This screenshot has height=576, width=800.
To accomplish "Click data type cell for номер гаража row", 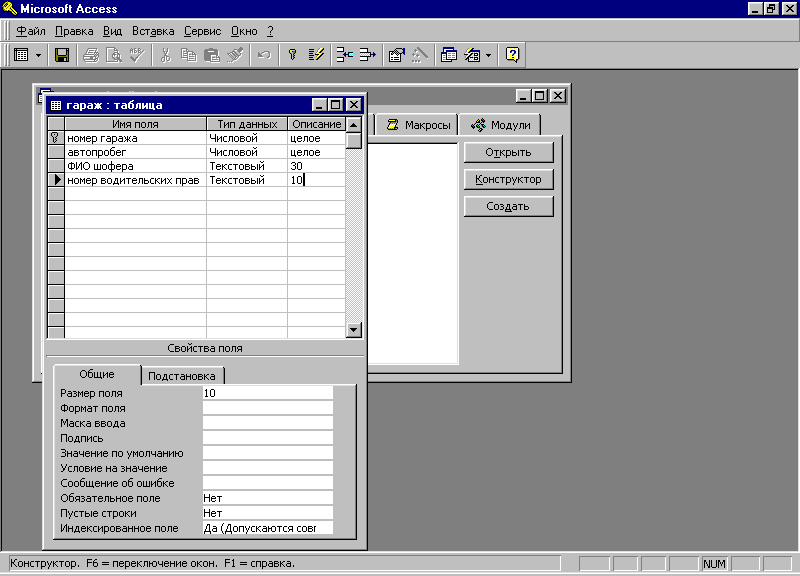I will click(247, 138).
